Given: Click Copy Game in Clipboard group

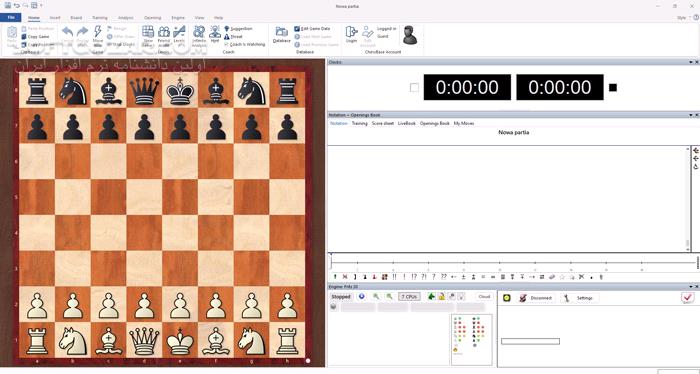Looking at the screenshot, I should (36, 37).
